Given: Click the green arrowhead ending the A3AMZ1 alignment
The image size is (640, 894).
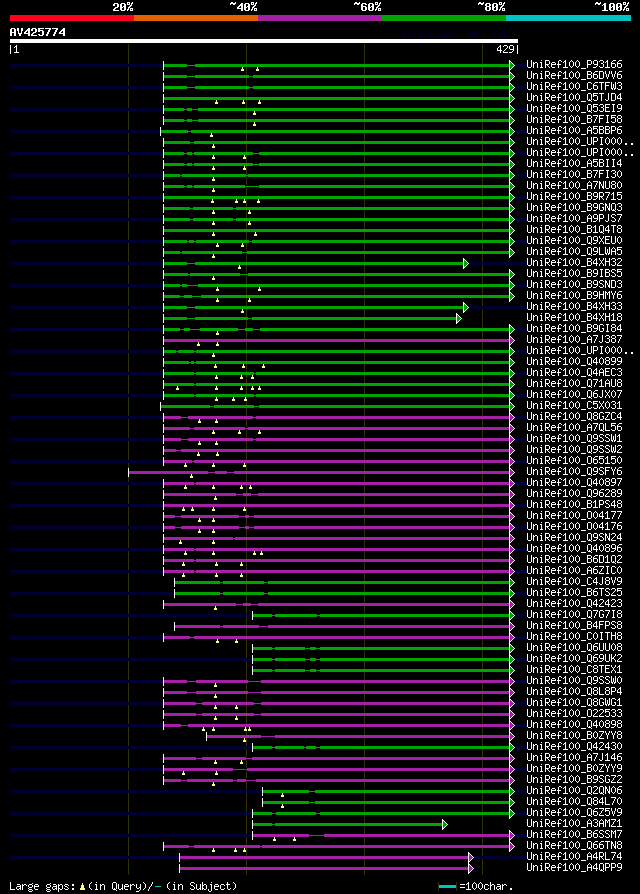Looking at the screenshot, I should pos(445,824).
